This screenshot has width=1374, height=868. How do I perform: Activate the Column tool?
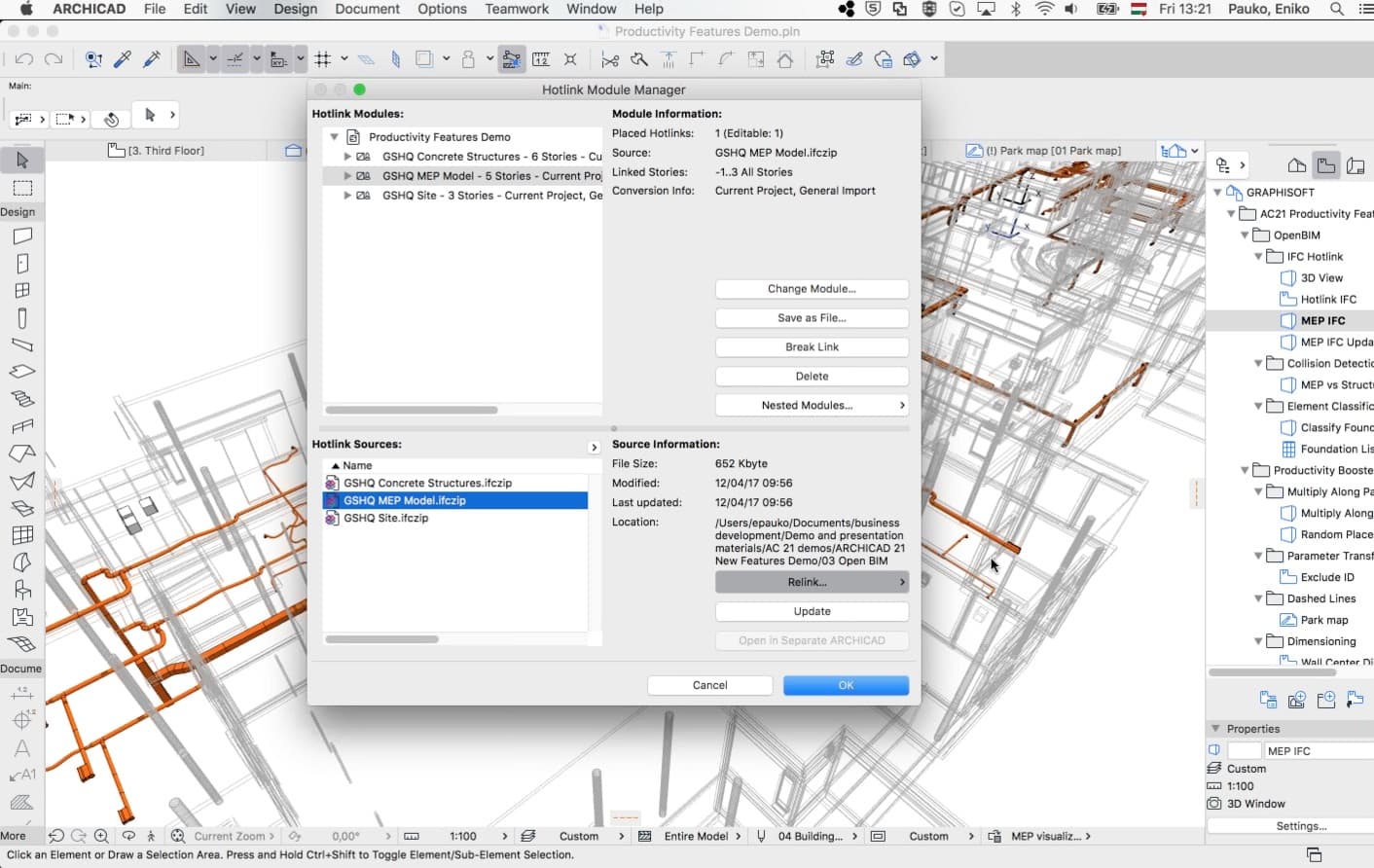[22, 317]
